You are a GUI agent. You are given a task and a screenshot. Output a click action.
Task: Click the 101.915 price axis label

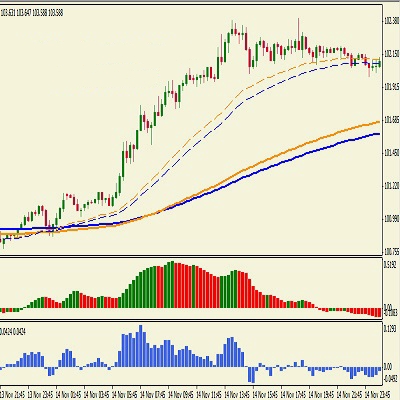[x=392, y=87]
